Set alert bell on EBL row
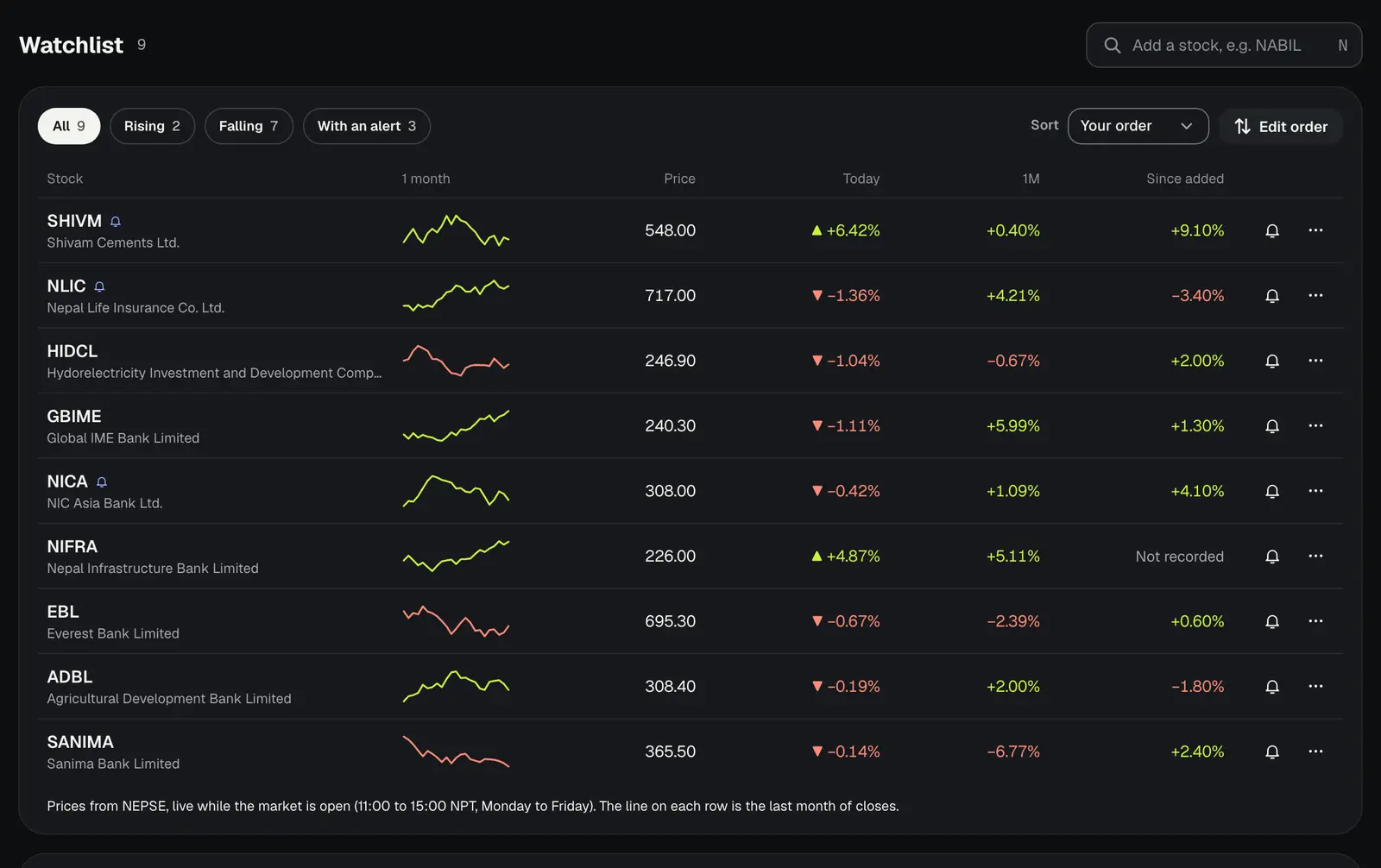This screenshot has height=868, width=1381. [x=1272, y=621]
